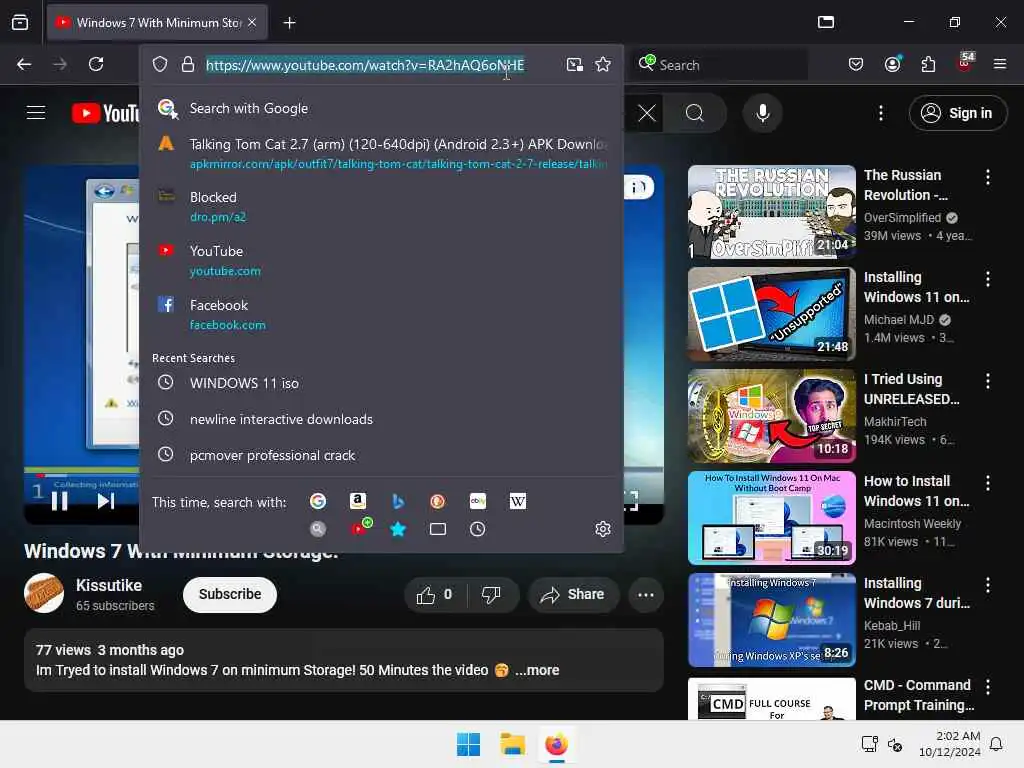Open File Explorer in the taskbar
Screen dimensions: 1024x768
click(513, 744)
